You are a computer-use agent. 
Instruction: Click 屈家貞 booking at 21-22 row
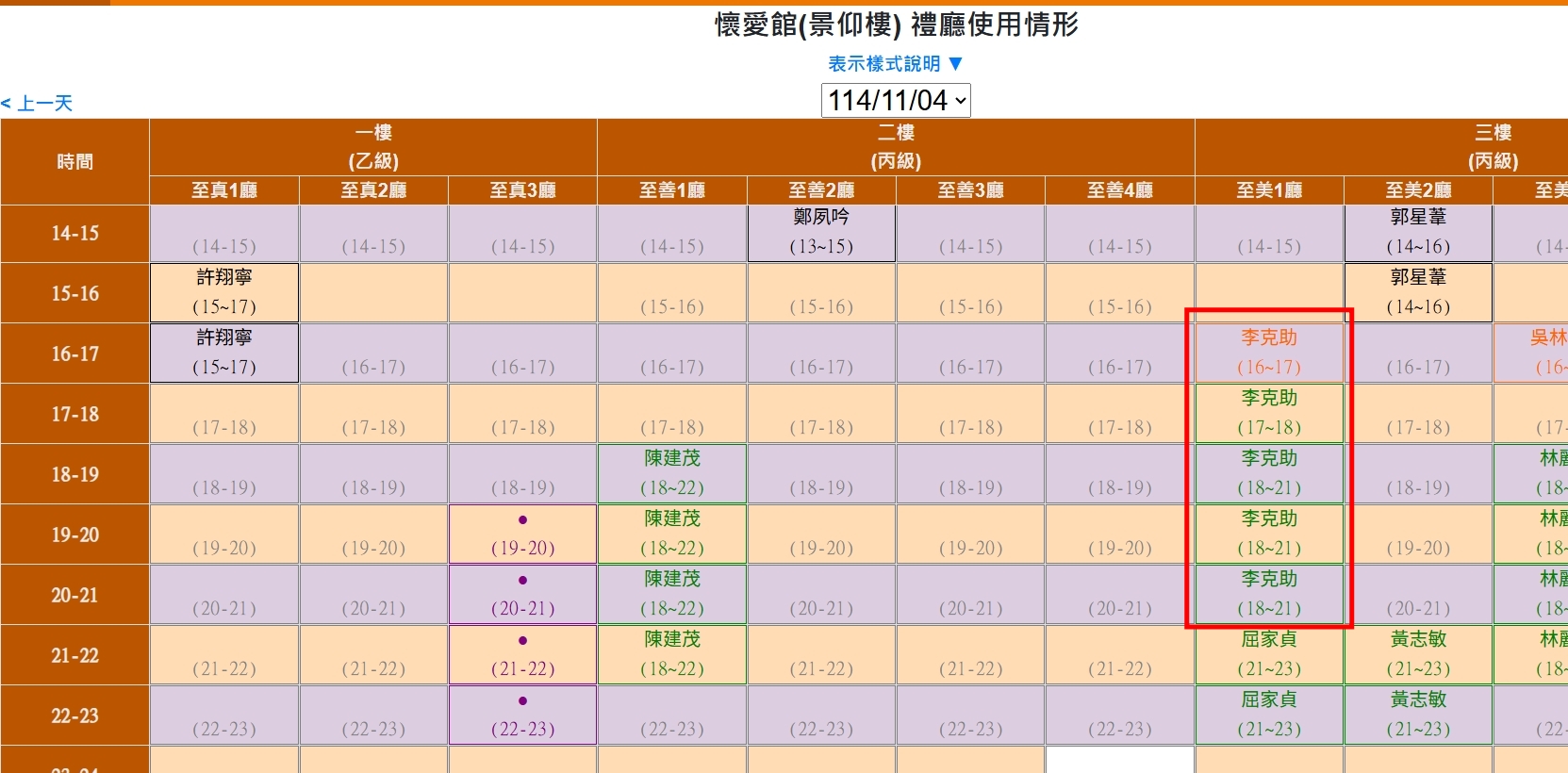pyautogui.click(x=1268, y=654)
